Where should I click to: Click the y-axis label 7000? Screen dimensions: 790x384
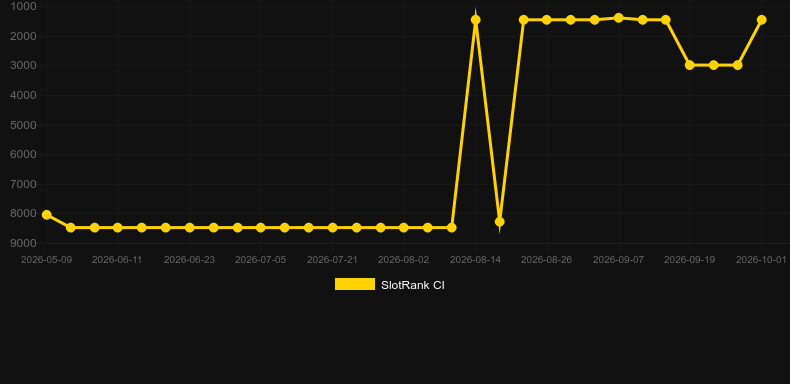pyautogui.click(x=23, y=184)
